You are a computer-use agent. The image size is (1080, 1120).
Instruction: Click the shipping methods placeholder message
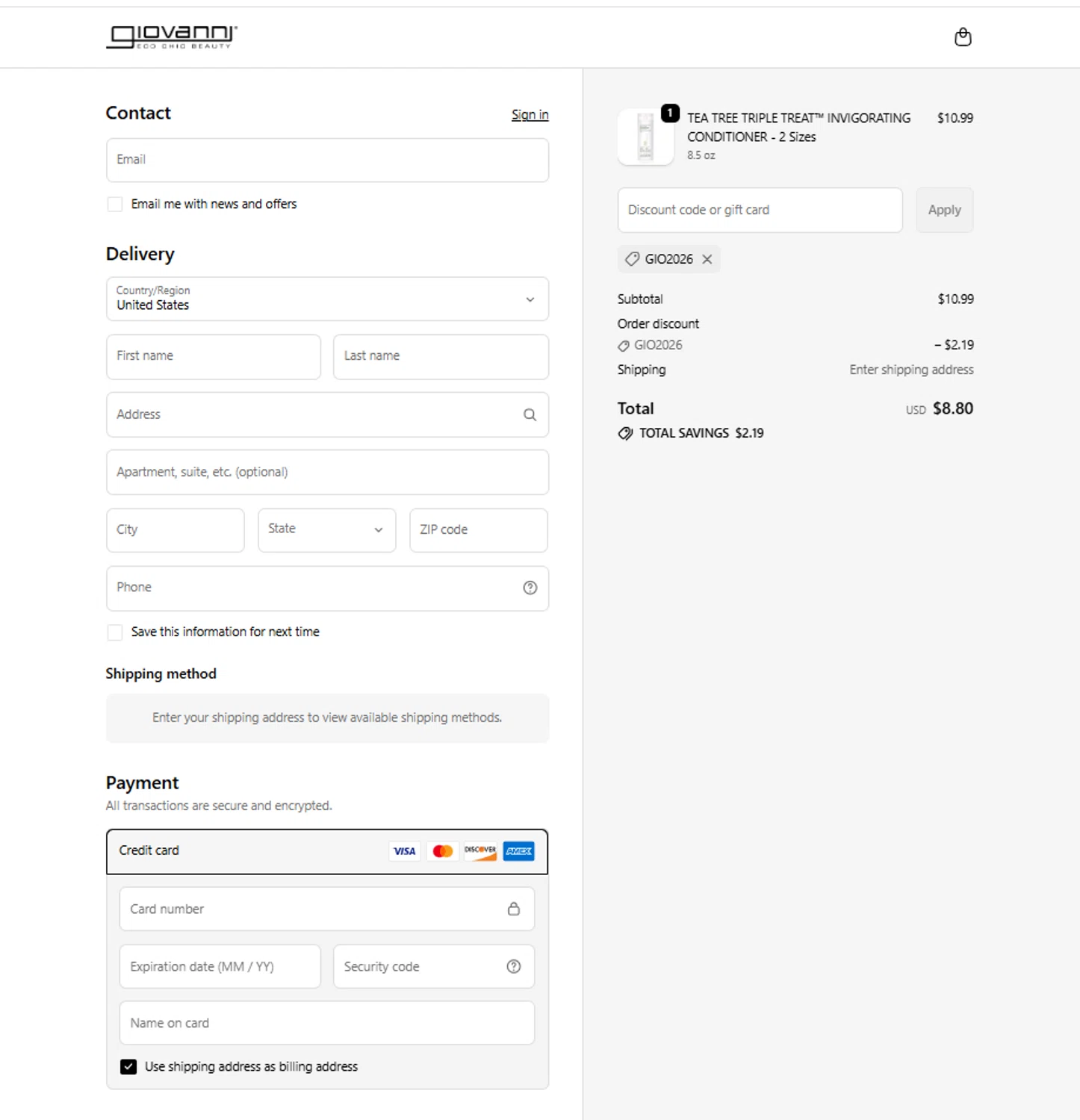point(327,718)
